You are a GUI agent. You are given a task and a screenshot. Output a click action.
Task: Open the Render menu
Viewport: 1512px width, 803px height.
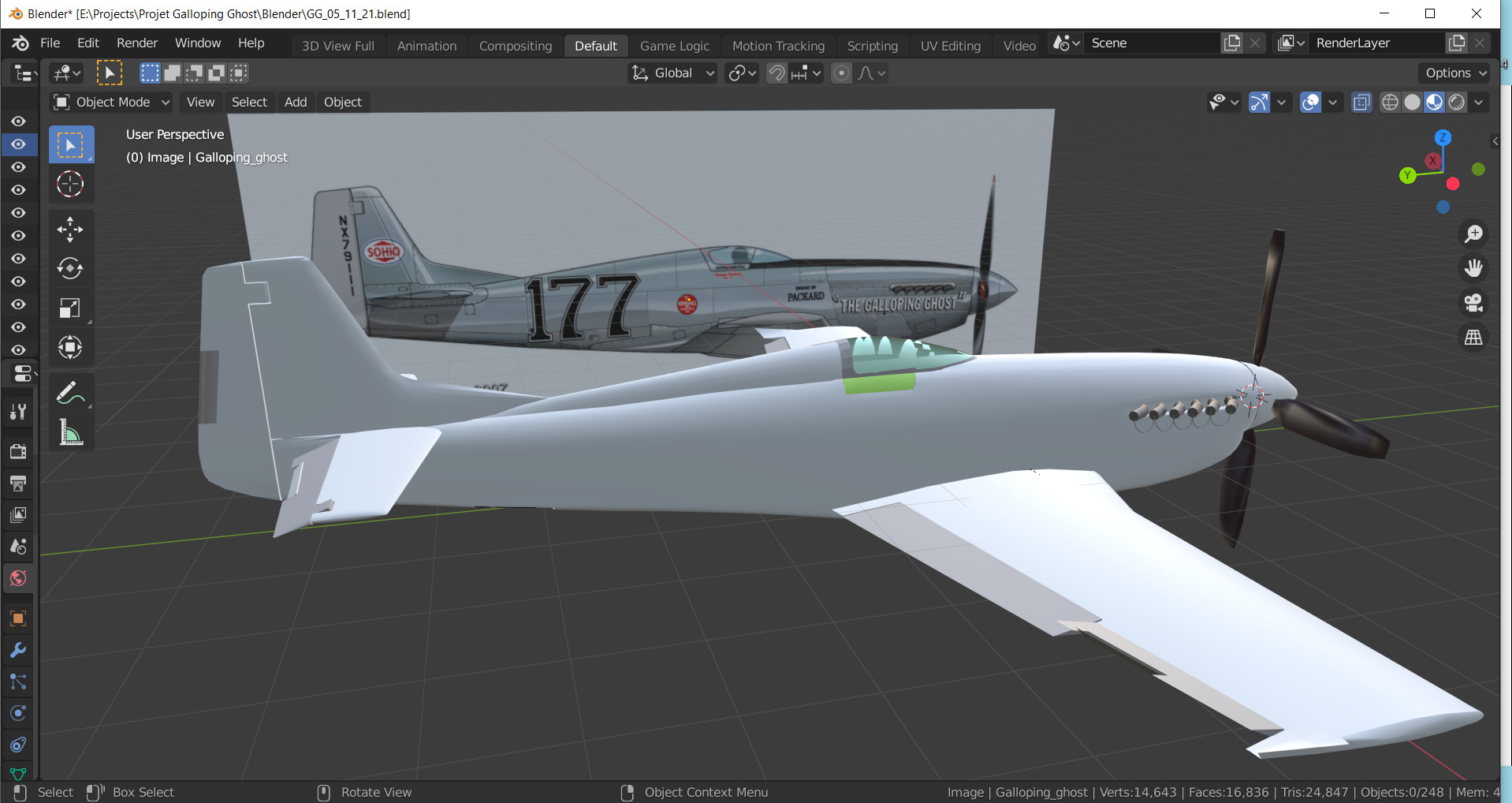[137, 43]
